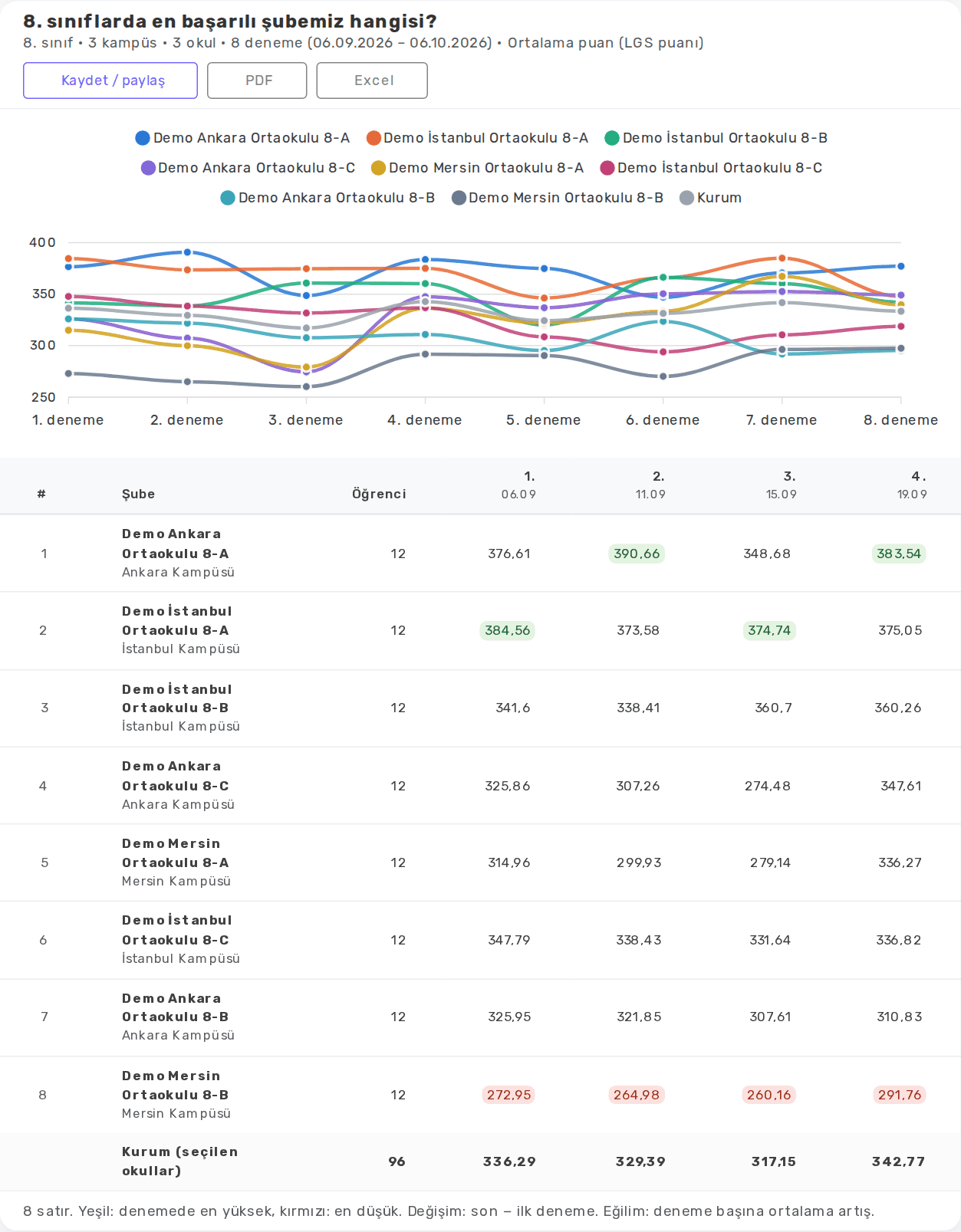The image size is (961, 1232).
Task: Toggle Demo Mersin Ortaokulu 8-B legend entry
Action: point(558,198)
